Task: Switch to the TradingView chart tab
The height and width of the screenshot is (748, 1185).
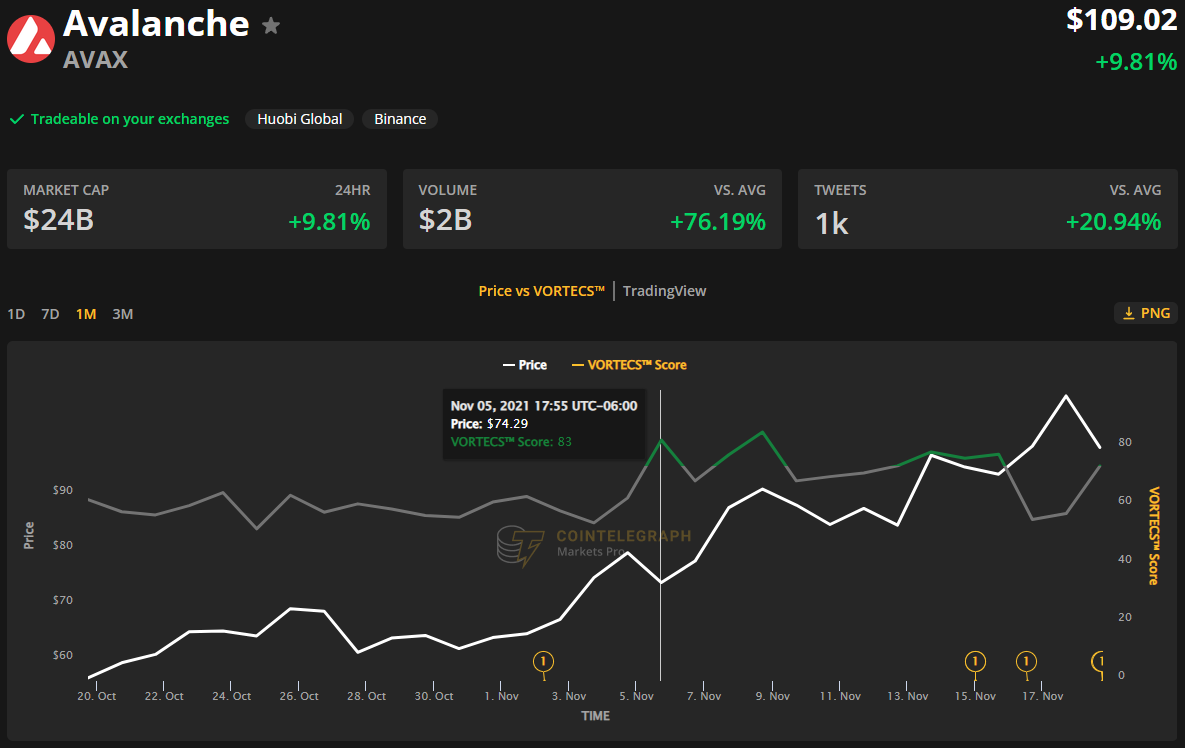Action: click(x=664, y=291)
